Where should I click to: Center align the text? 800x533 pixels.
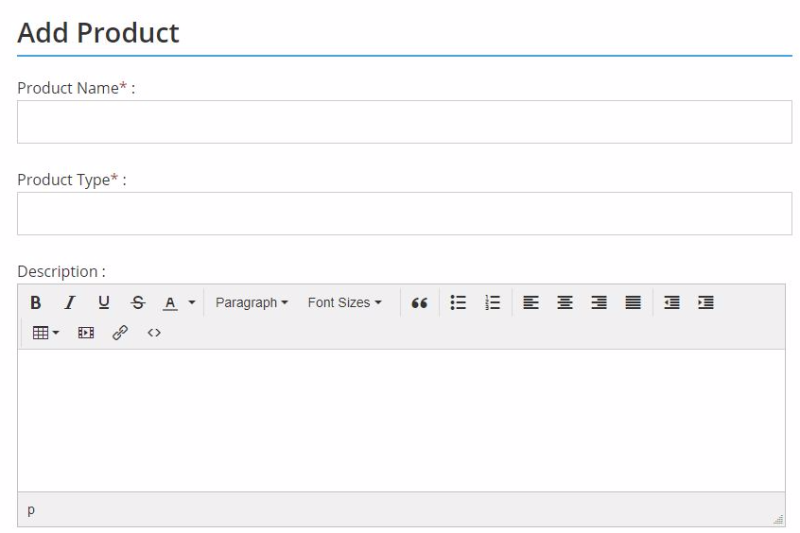pyautogui.click(x=565, y=302)
